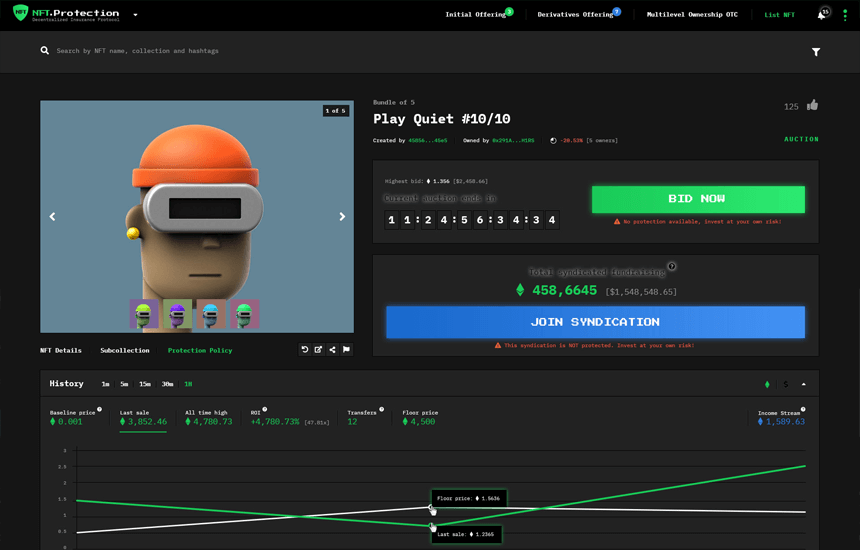Screen dimensions: 860x550
Task: Flag this NFT with the report icon
Action: pyautogui.click(x=347, y=350)
